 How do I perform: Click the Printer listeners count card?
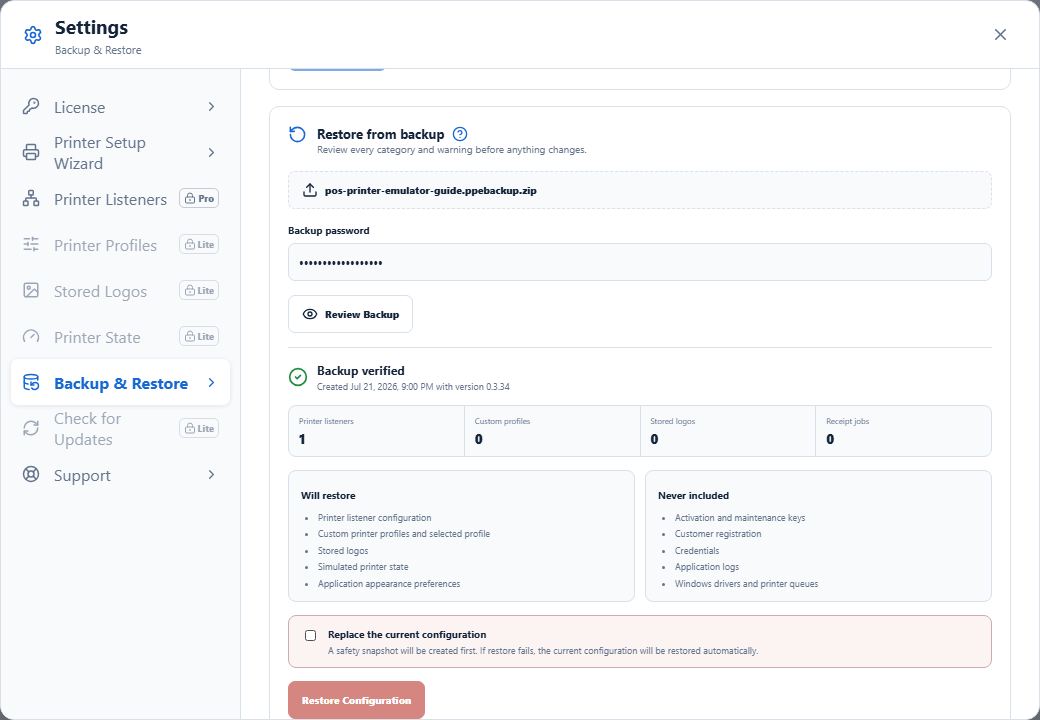coord(377,431)
